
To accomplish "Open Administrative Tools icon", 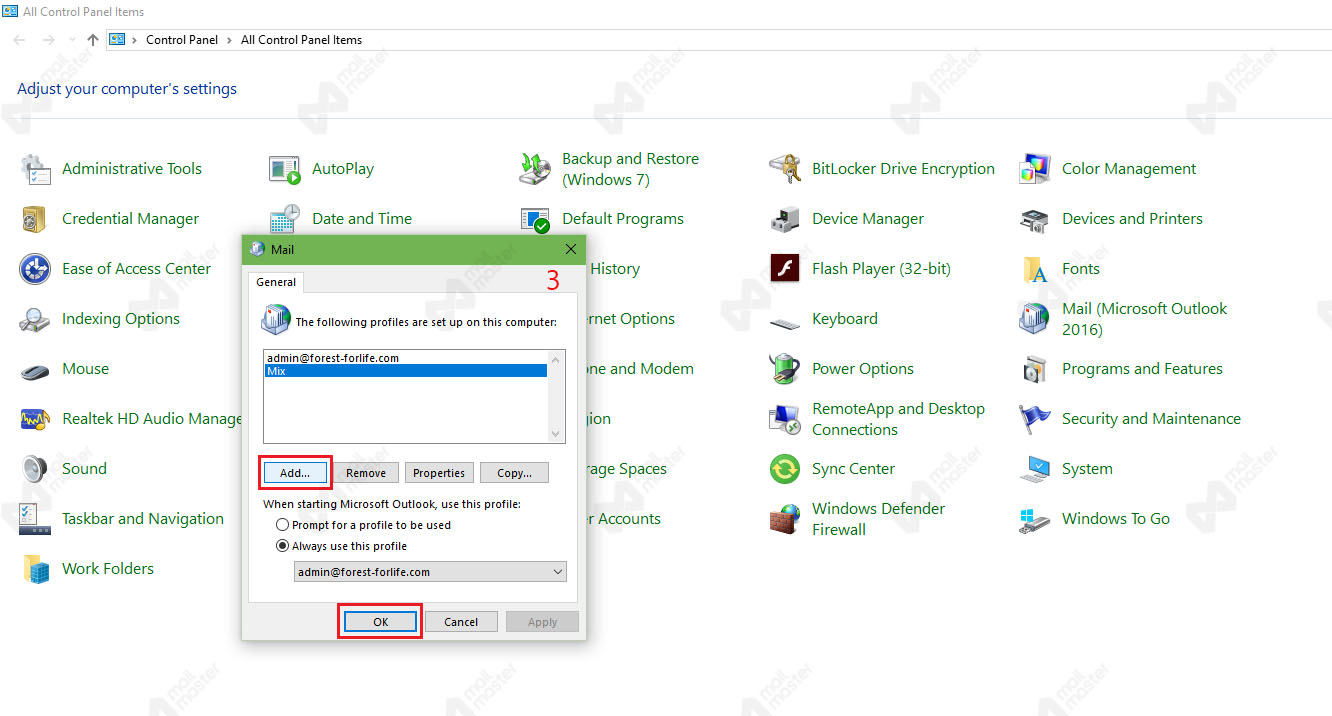I will pos(36,169).
